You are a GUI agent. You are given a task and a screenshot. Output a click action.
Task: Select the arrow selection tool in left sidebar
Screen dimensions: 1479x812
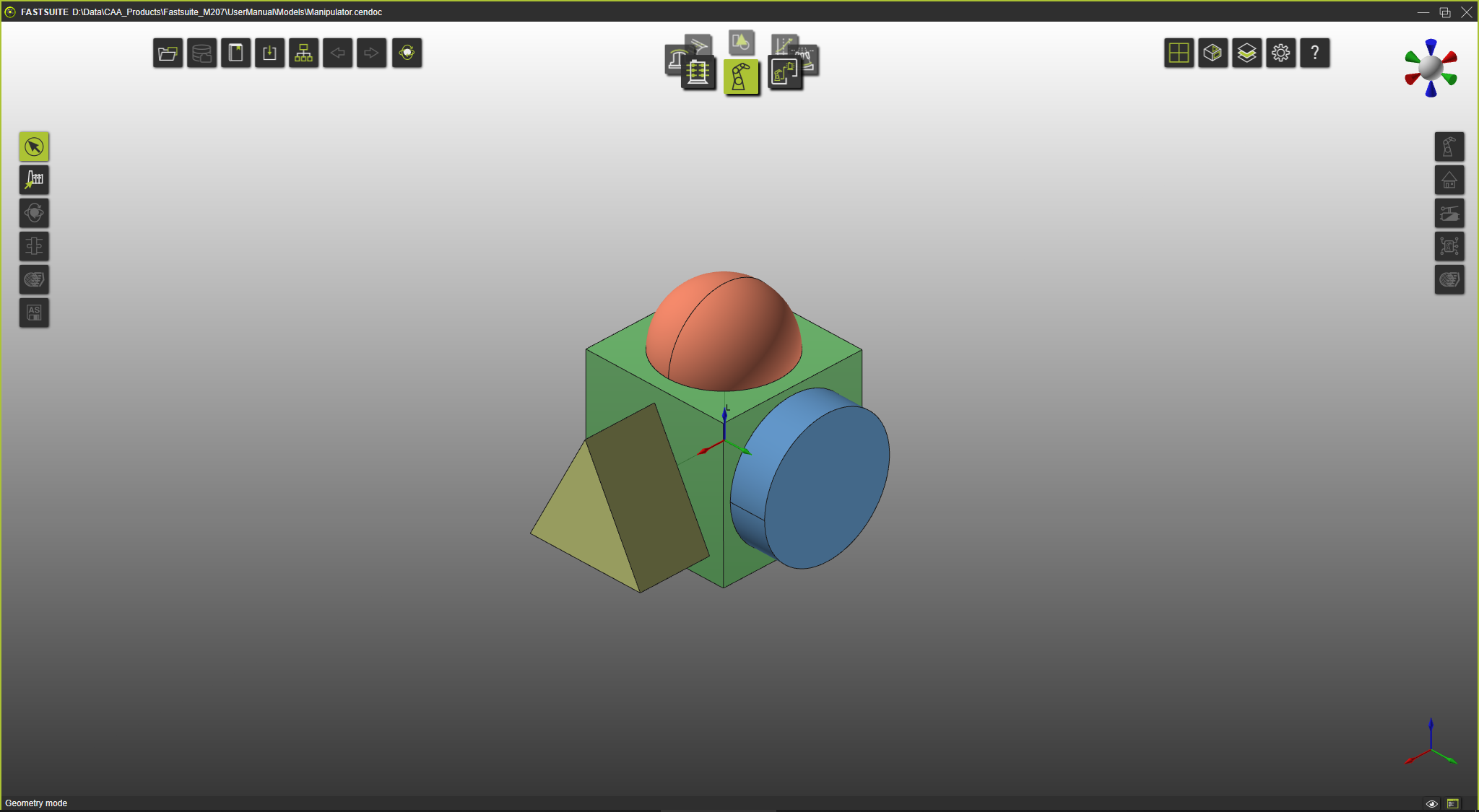tap(34, 147)
